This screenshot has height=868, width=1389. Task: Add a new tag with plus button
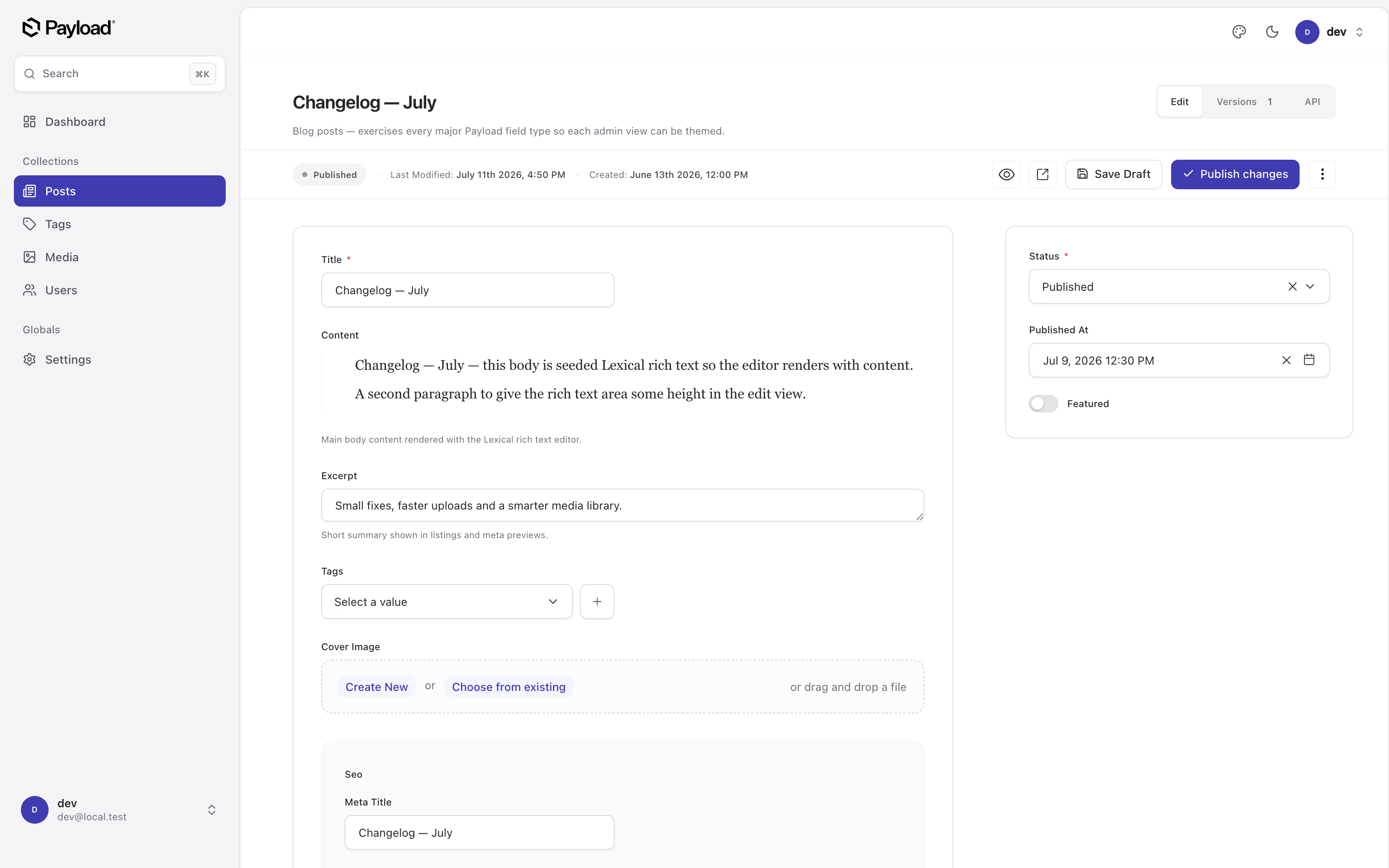(597, 602)
